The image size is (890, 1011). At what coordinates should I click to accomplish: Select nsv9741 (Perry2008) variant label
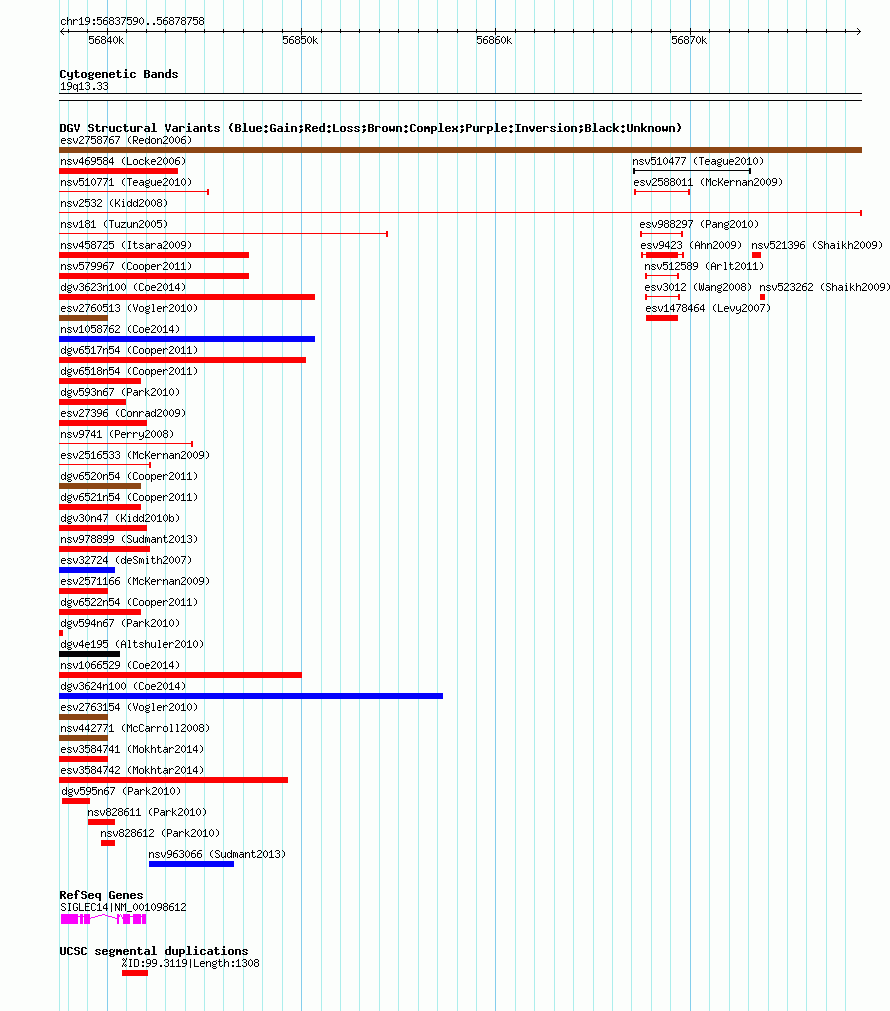[x=117, y=434]
